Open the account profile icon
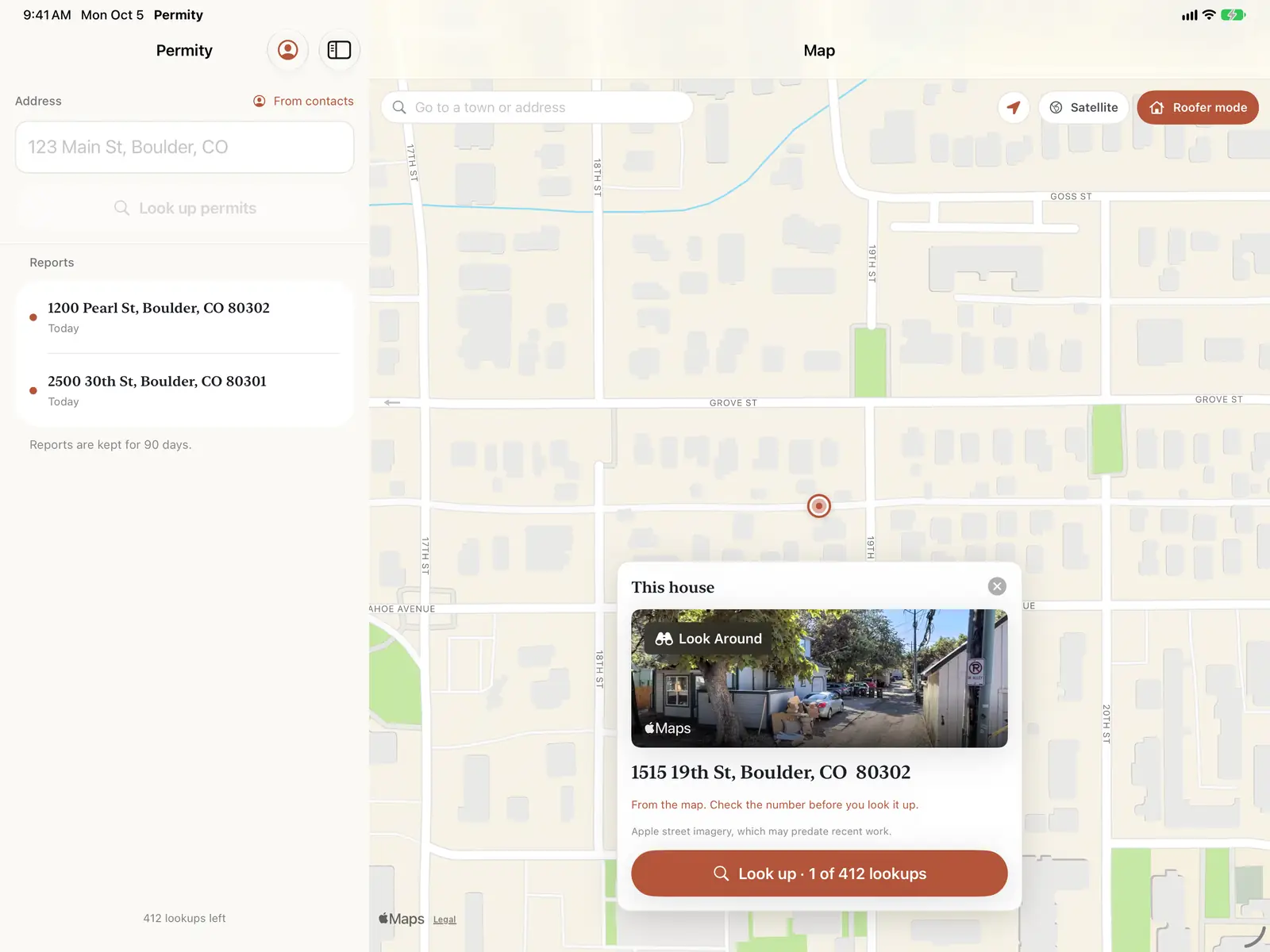Viewport: 1270px width, 952px height. [x=287, y=50]
